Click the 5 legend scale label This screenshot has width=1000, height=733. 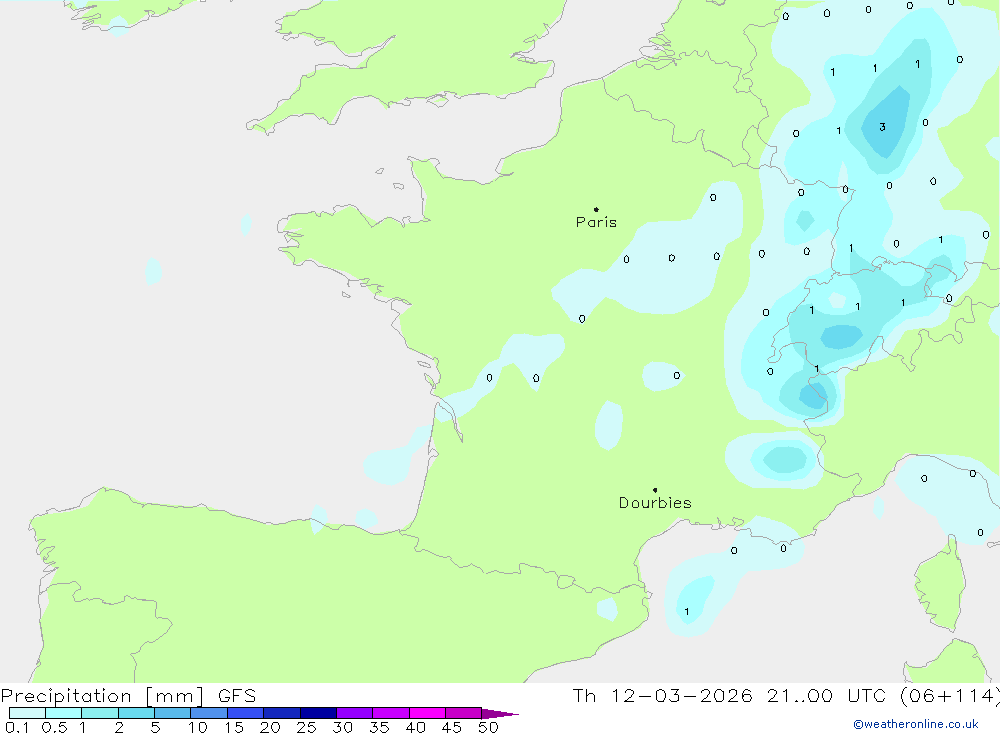(155, 727)
